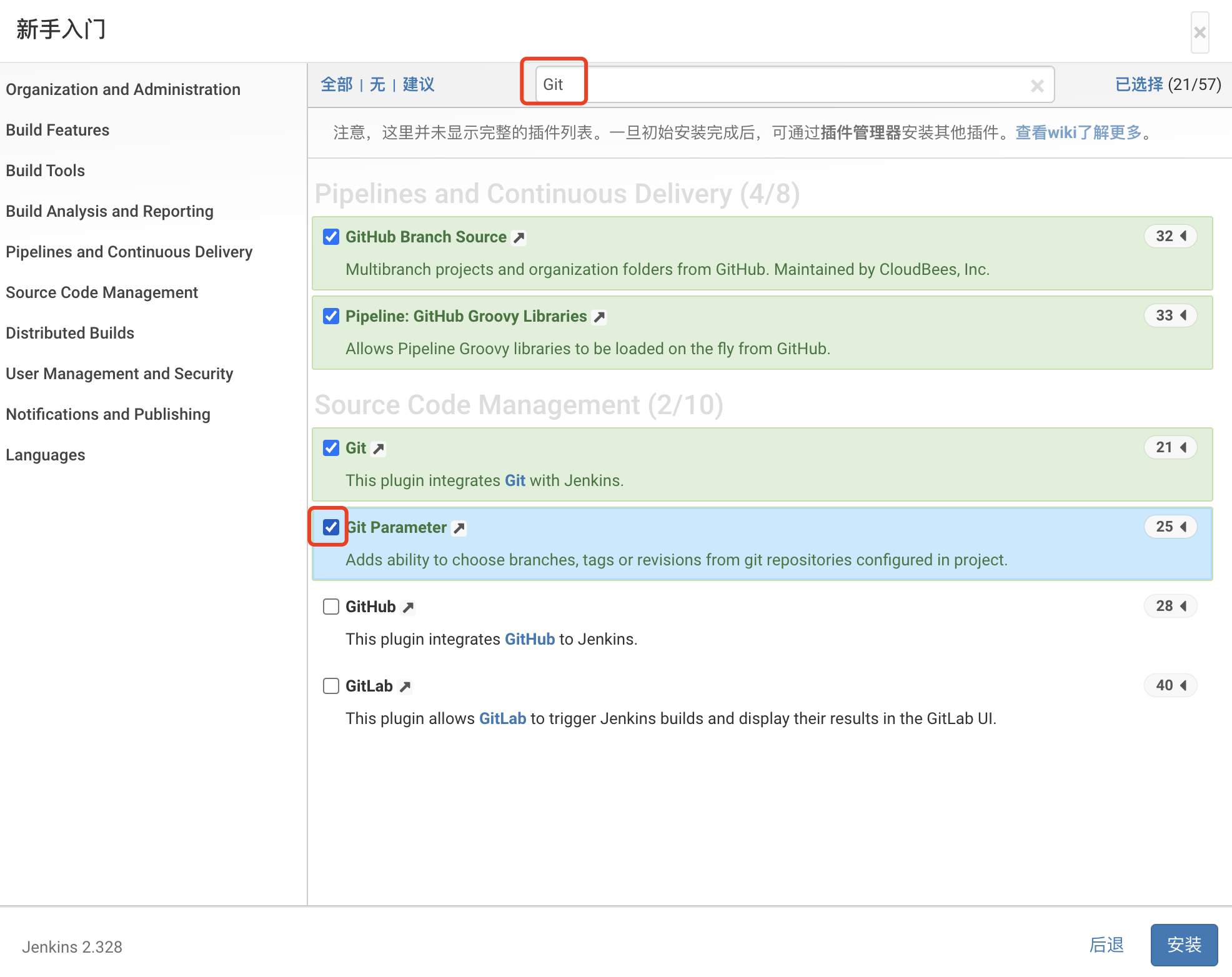Go to the Build Tools category
Screen dimensions: 1232x977
point(46,171)
